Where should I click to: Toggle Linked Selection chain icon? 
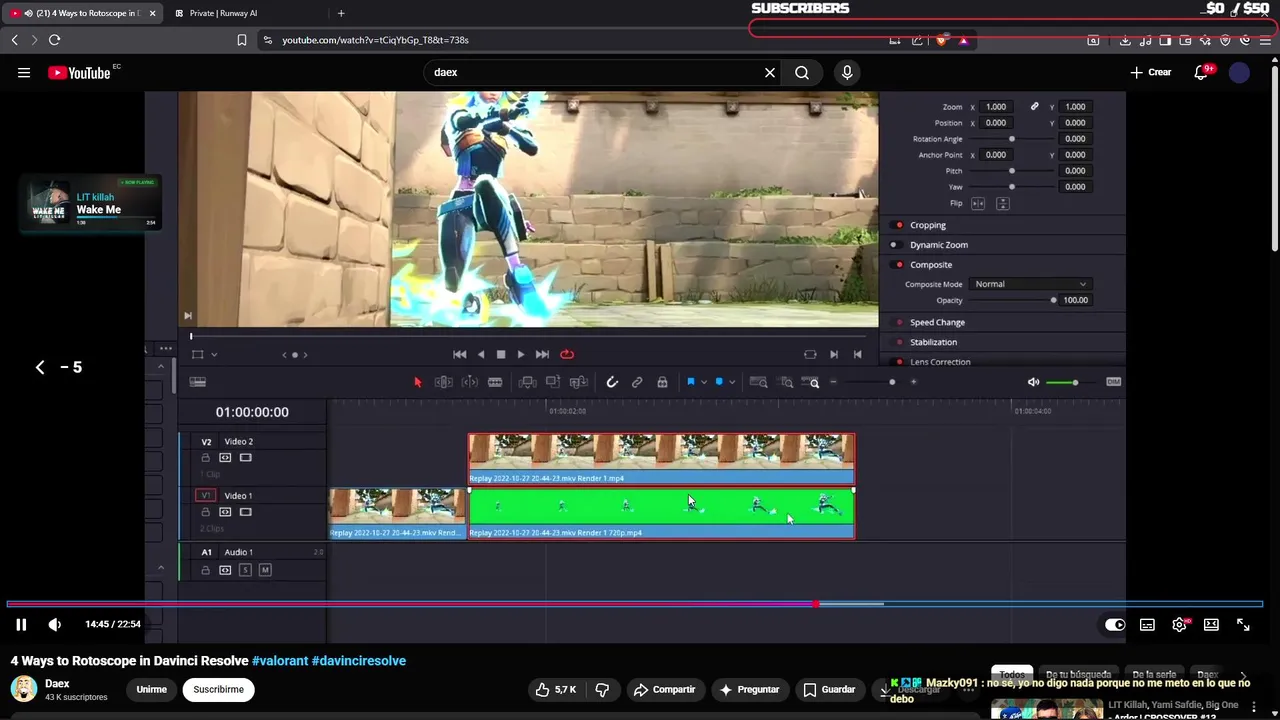tap(637, 382)
